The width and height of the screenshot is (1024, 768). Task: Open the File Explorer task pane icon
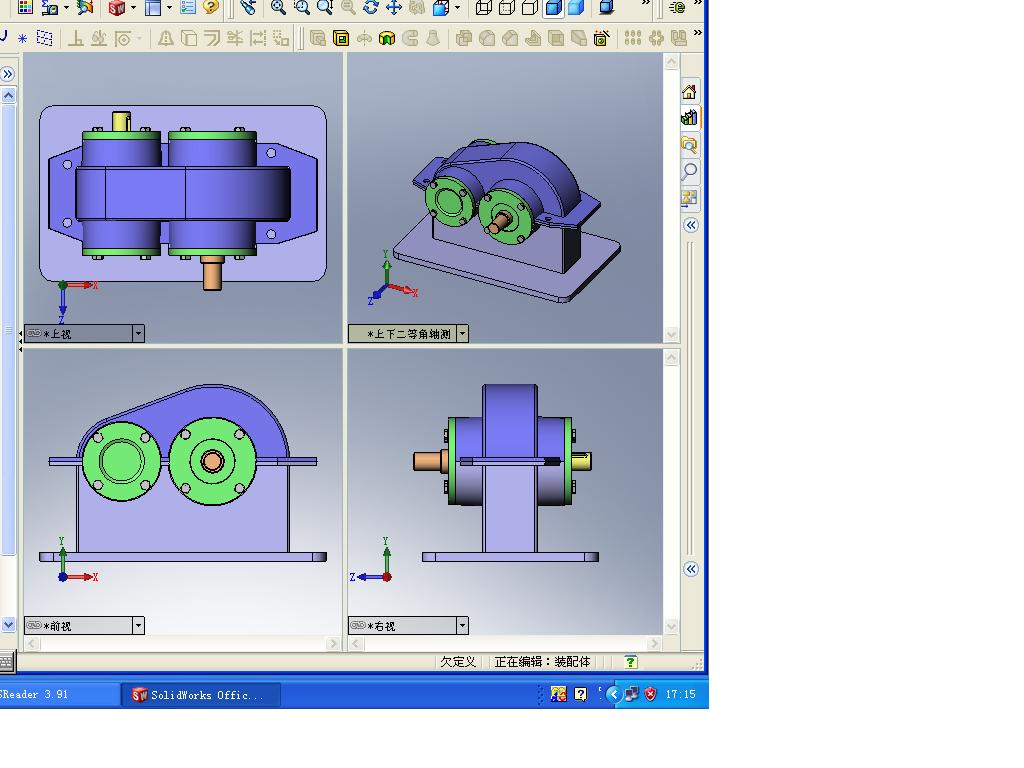(690, 145)
